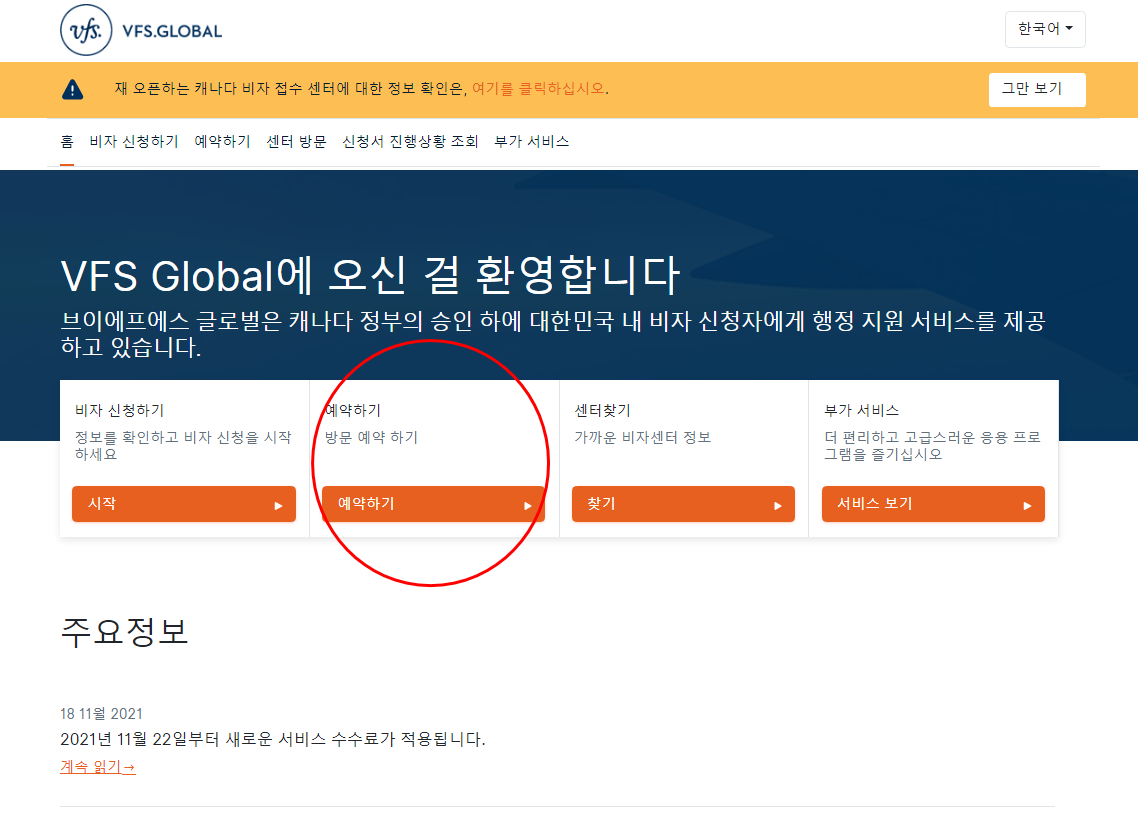The image size is (1138, 818).
Task: Go to the 홈 tab
Action: point(67,142)
